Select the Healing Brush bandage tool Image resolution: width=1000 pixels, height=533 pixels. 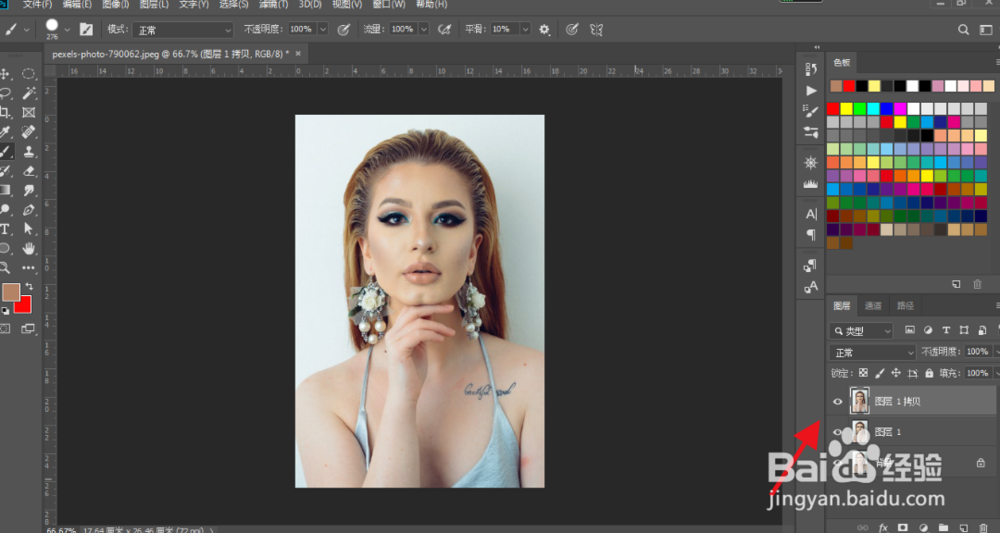29,132
